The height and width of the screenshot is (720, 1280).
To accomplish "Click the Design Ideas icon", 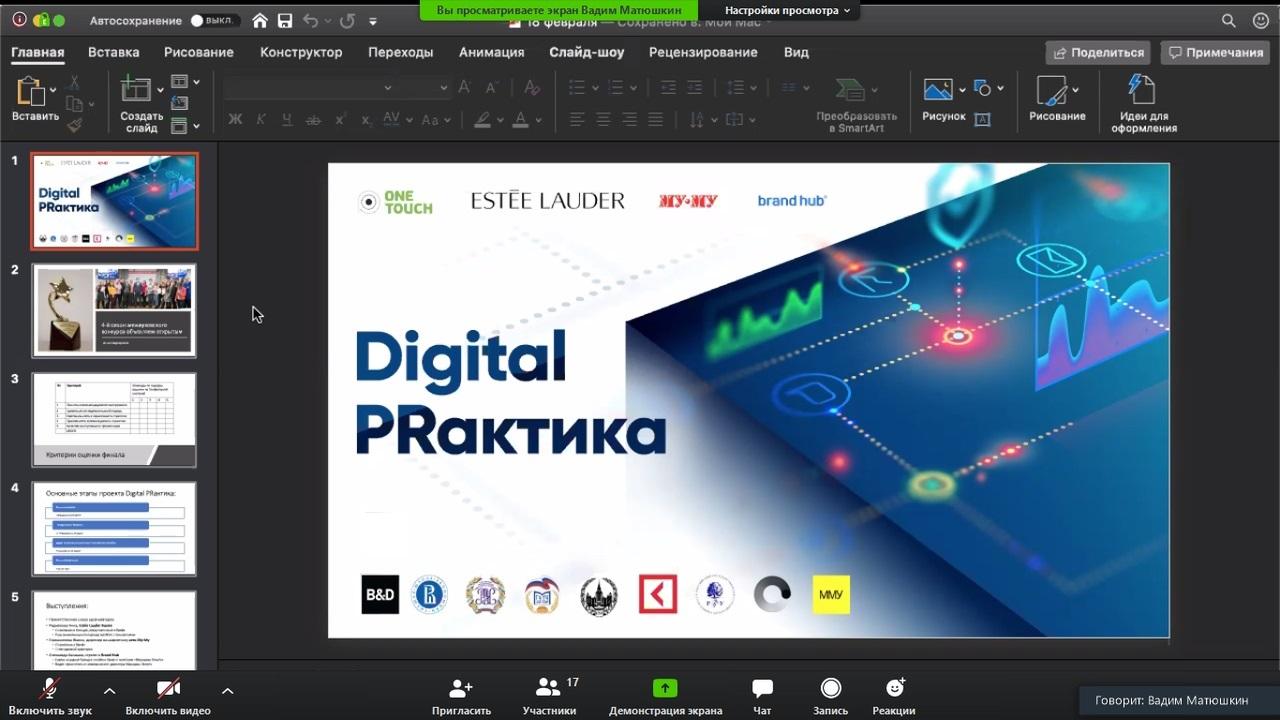I will pyautogui.click(x=1142, y=90).
